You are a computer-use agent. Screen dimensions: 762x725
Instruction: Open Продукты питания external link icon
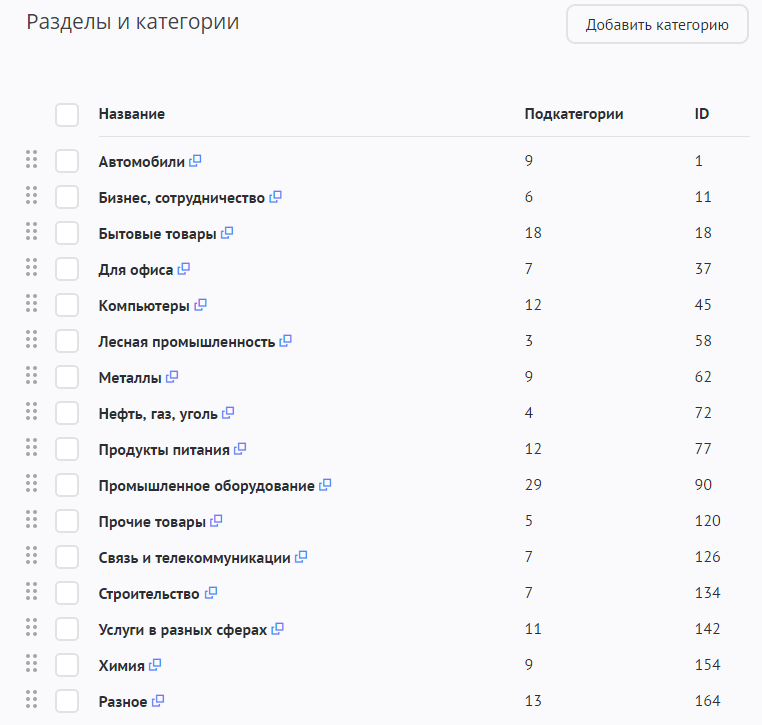point(240,449)
